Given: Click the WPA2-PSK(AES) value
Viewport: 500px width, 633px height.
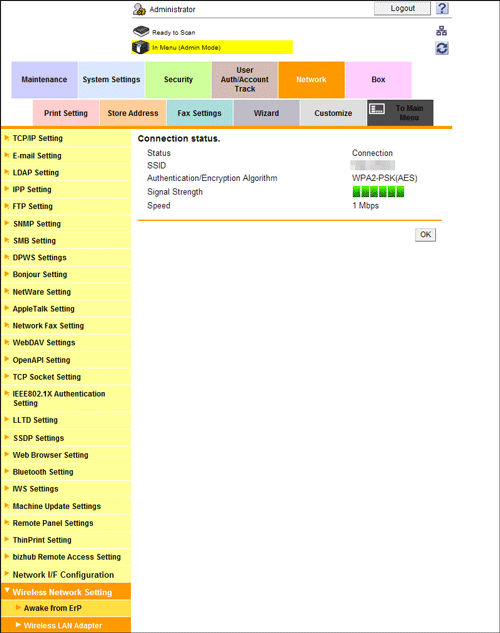Looking at the screenshot, I should click(x=385, y=178).
